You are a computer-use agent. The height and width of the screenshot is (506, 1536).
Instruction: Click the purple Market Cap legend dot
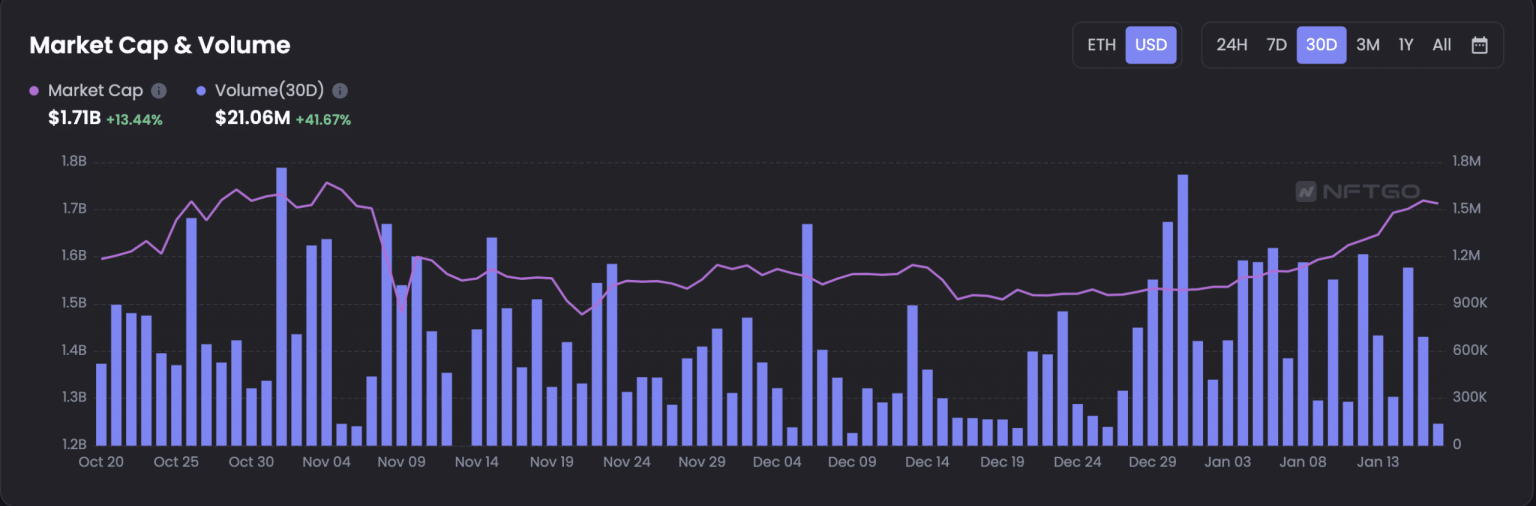click(35, 91)
